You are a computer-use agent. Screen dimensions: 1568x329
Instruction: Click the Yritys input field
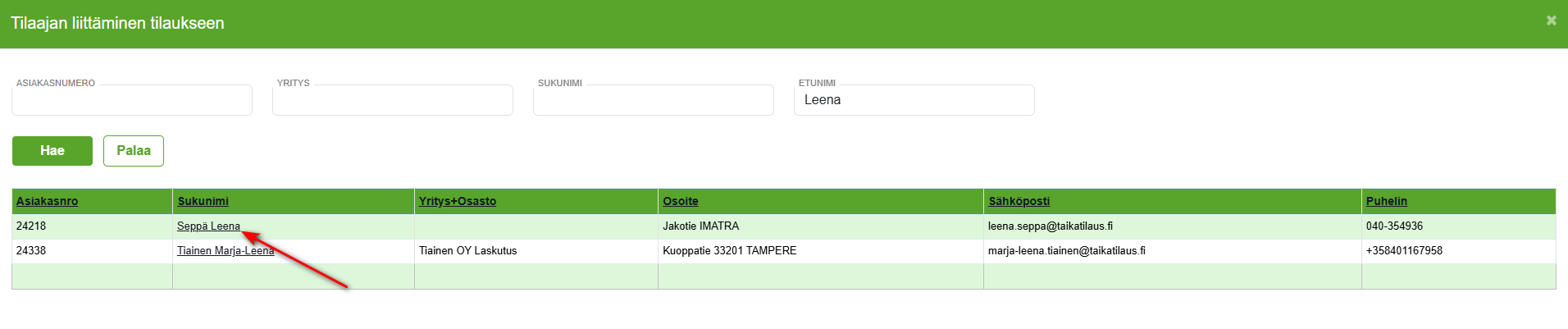tap(392, 101)
